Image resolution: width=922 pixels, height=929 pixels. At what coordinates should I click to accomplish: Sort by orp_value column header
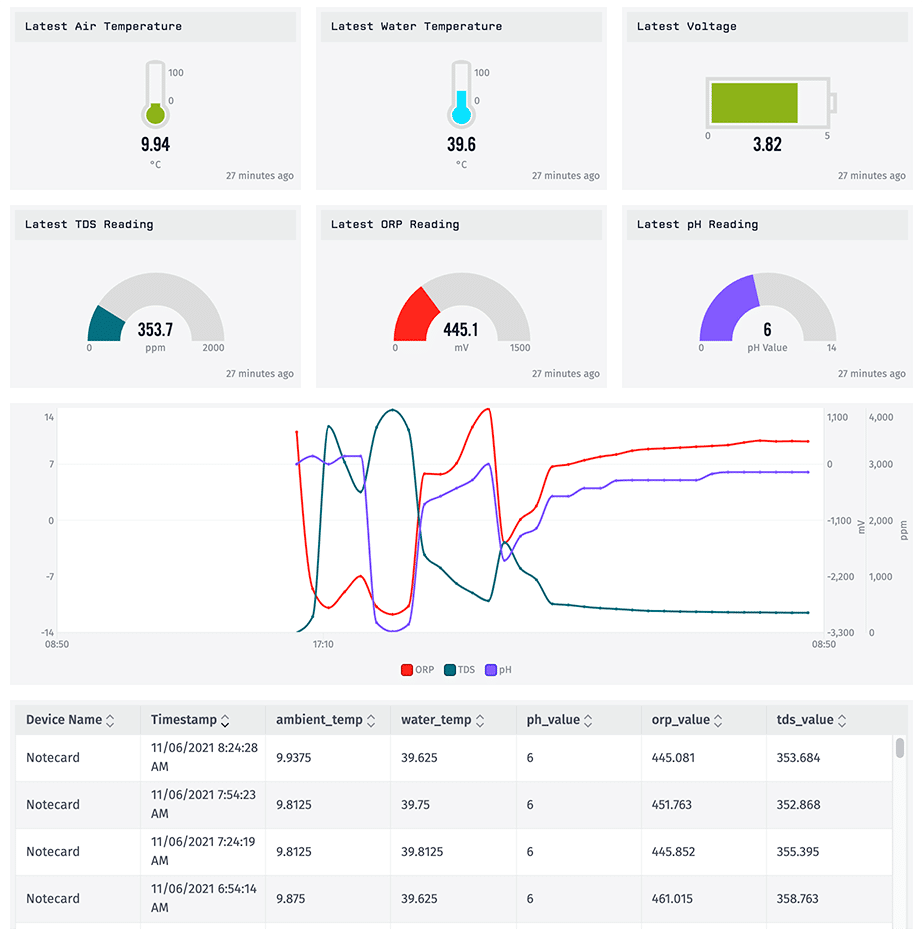pos(688,720)
